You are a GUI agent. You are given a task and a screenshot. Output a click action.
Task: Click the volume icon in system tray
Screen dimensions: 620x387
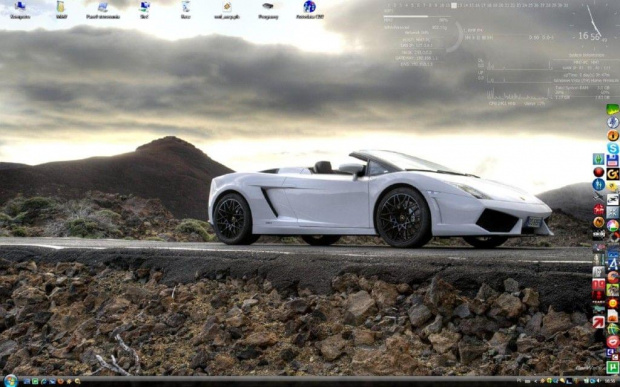599,380
